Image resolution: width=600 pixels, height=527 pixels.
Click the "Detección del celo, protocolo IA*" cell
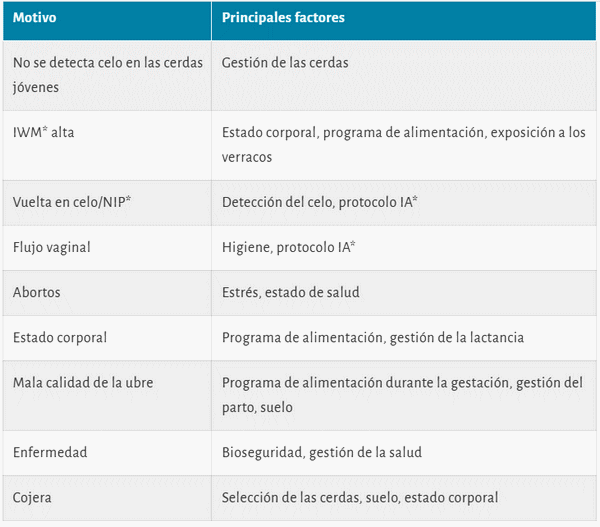320,201
